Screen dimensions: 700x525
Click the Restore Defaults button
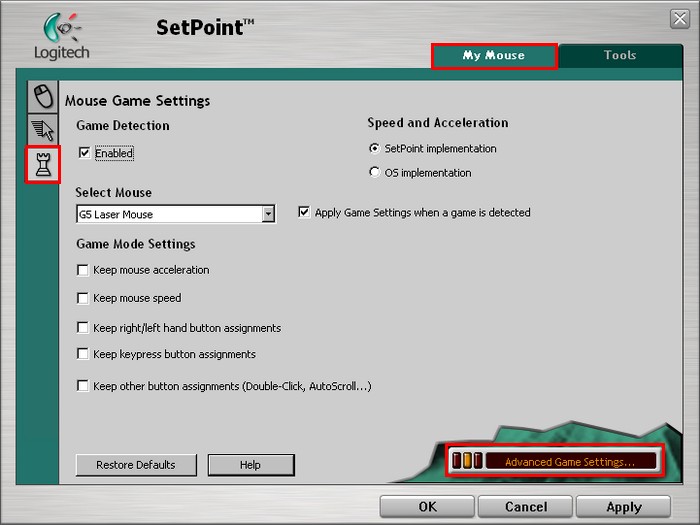point(136,465)
